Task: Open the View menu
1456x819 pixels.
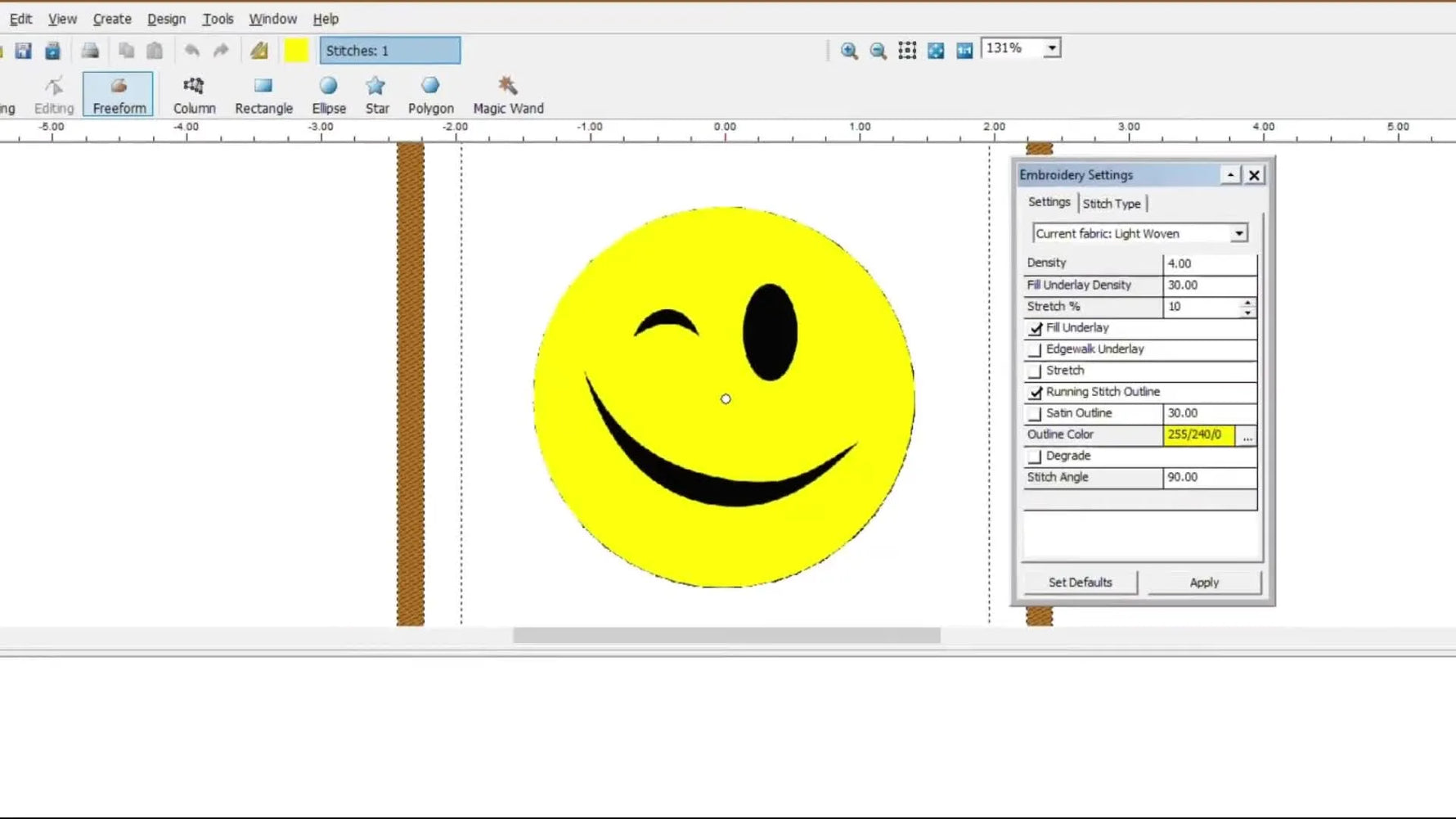Action: tap(62, 18)
